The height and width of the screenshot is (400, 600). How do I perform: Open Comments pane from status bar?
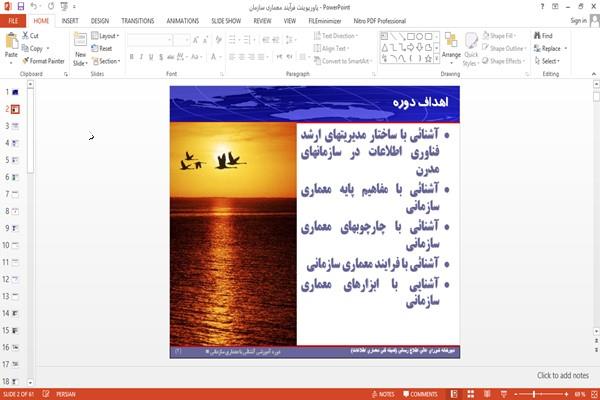click(x=420, y=394)
